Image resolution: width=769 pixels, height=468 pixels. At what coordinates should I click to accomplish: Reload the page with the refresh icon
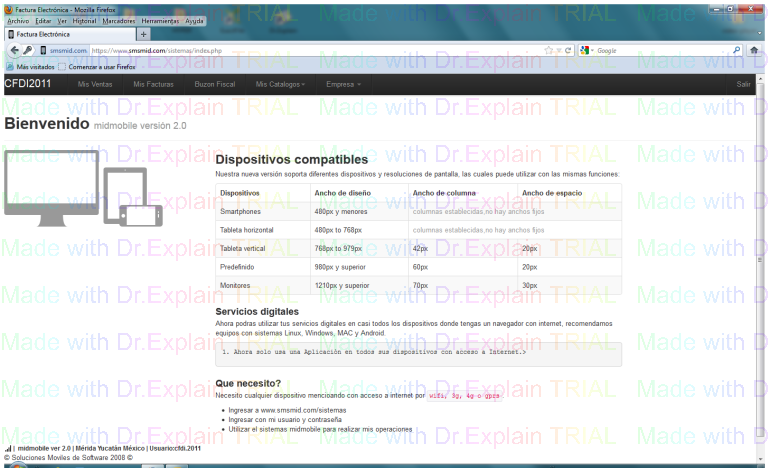pos(568,51)
